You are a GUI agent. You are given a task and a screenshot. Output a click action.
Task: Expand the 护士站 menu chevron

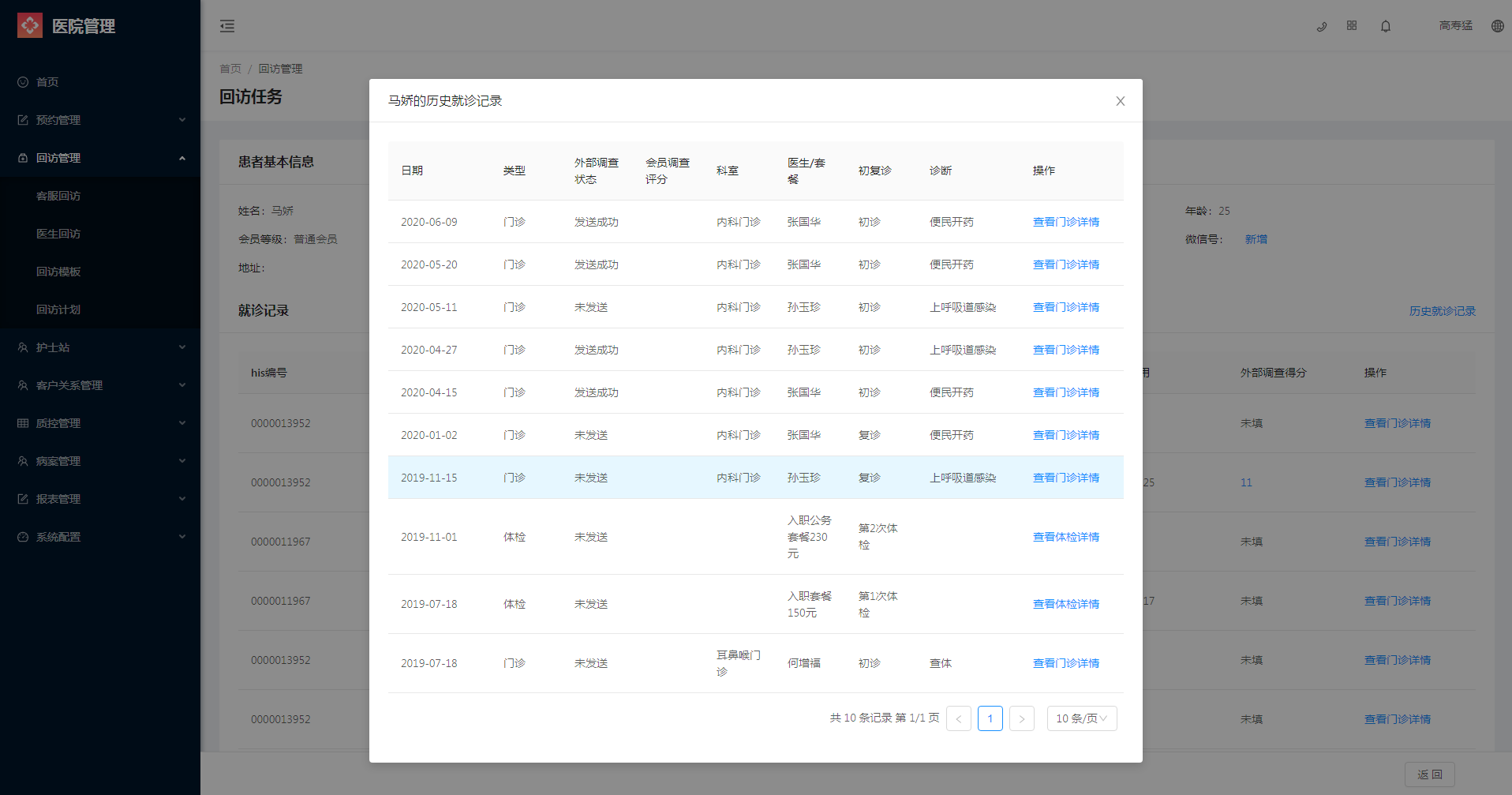coord(182,347)
